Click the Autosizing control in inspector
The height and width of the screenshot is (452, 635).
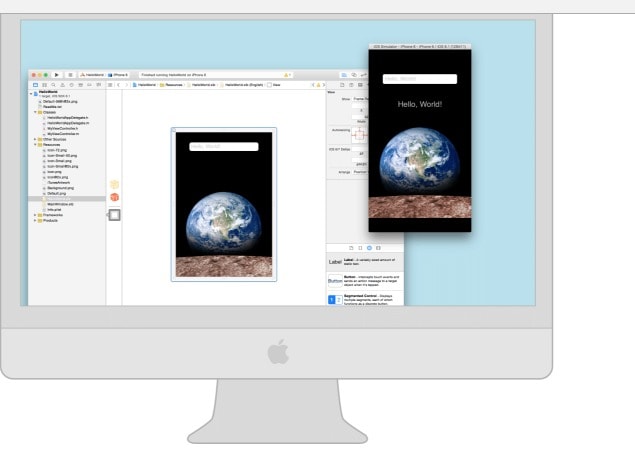tap(359, 135)
